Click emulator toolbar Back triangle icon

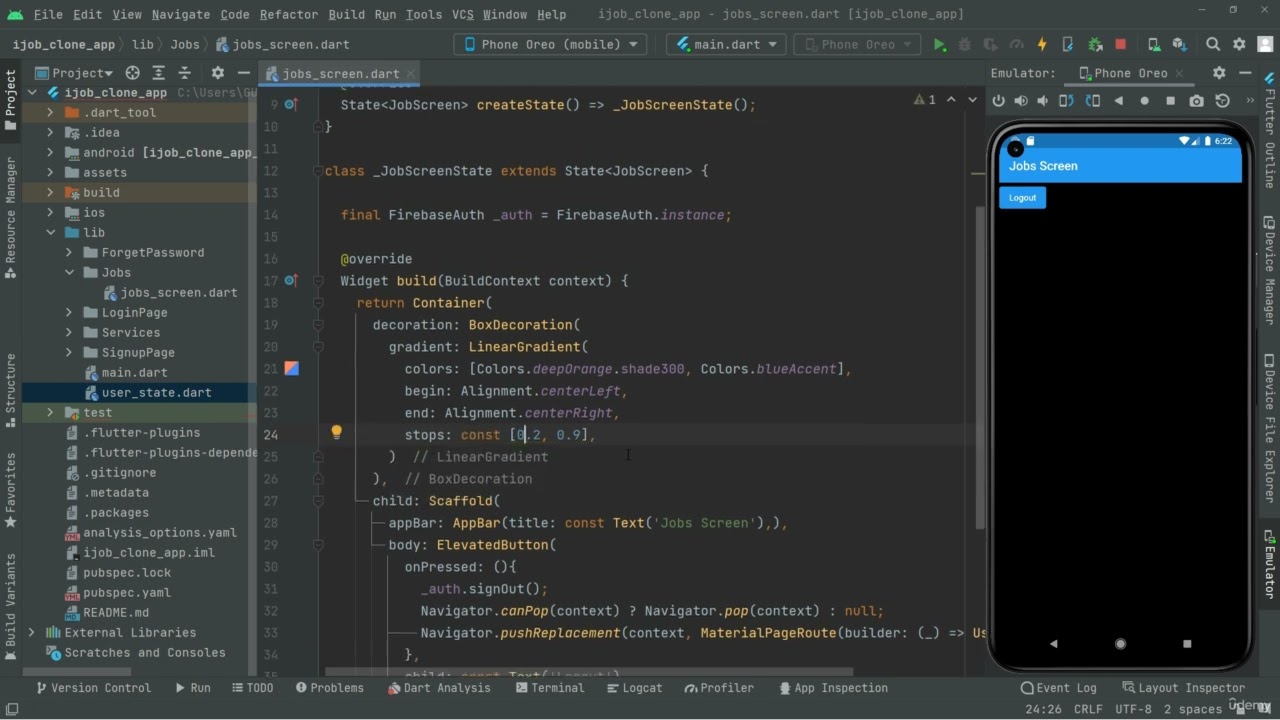tap(1119, 101)
